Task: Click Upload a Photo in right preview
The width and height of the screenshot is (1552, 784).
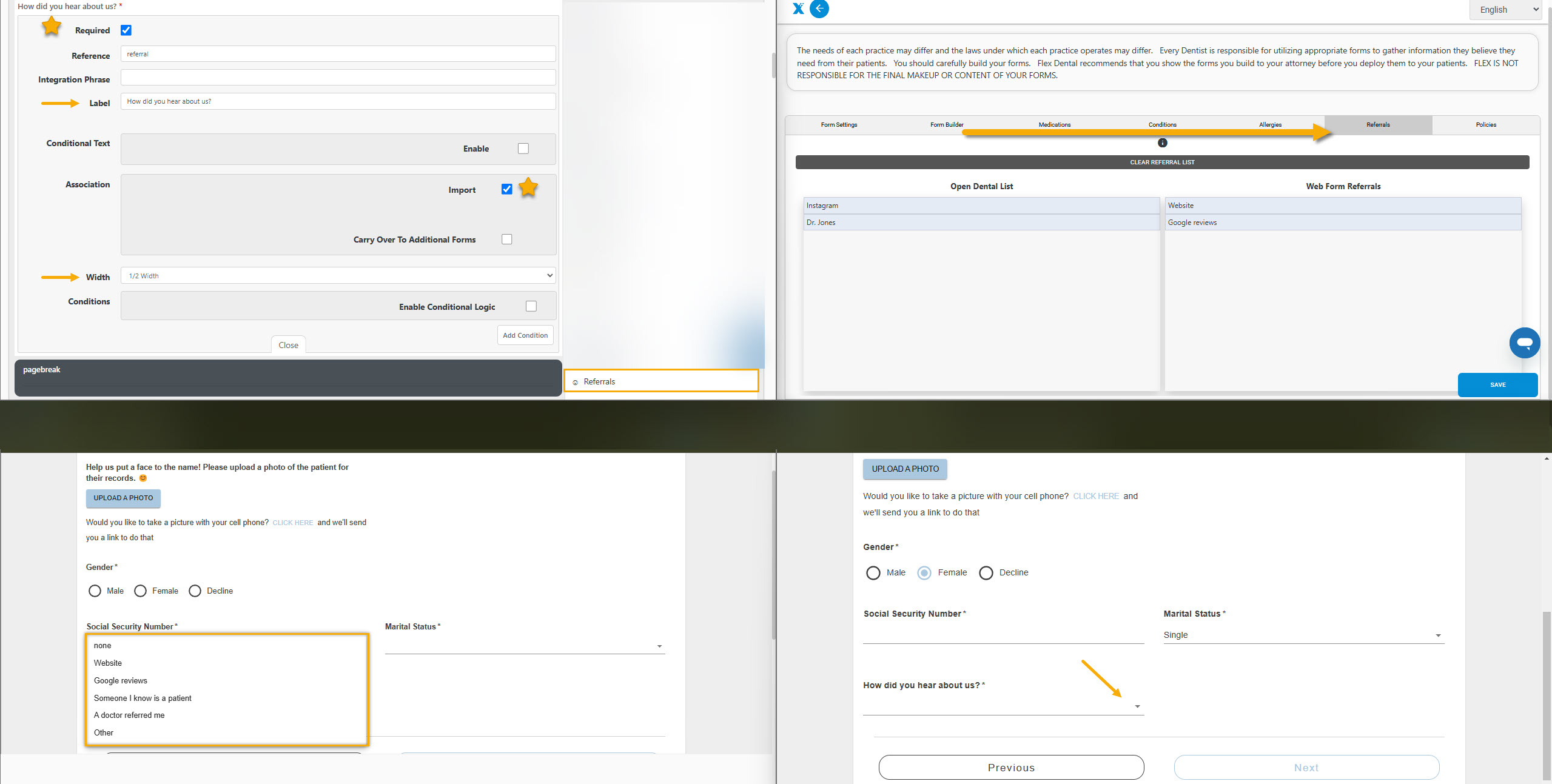Action: click(905, 469)
